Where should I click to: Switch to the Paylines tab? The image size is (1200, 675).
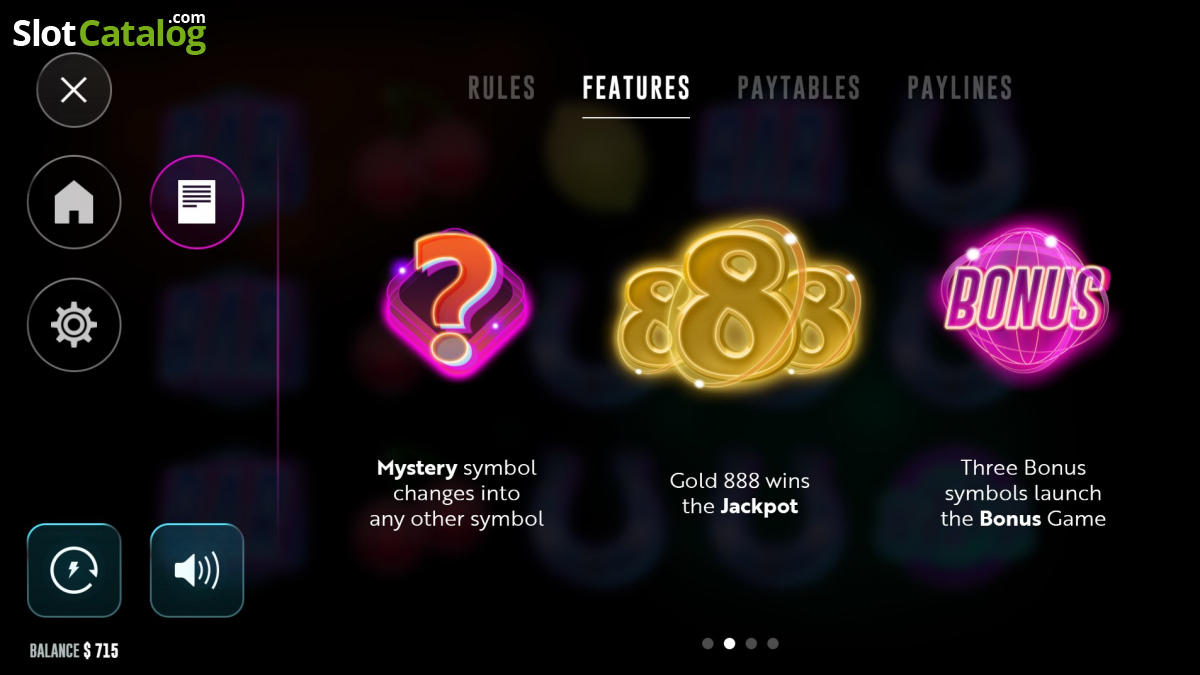(x=960, y=88)
